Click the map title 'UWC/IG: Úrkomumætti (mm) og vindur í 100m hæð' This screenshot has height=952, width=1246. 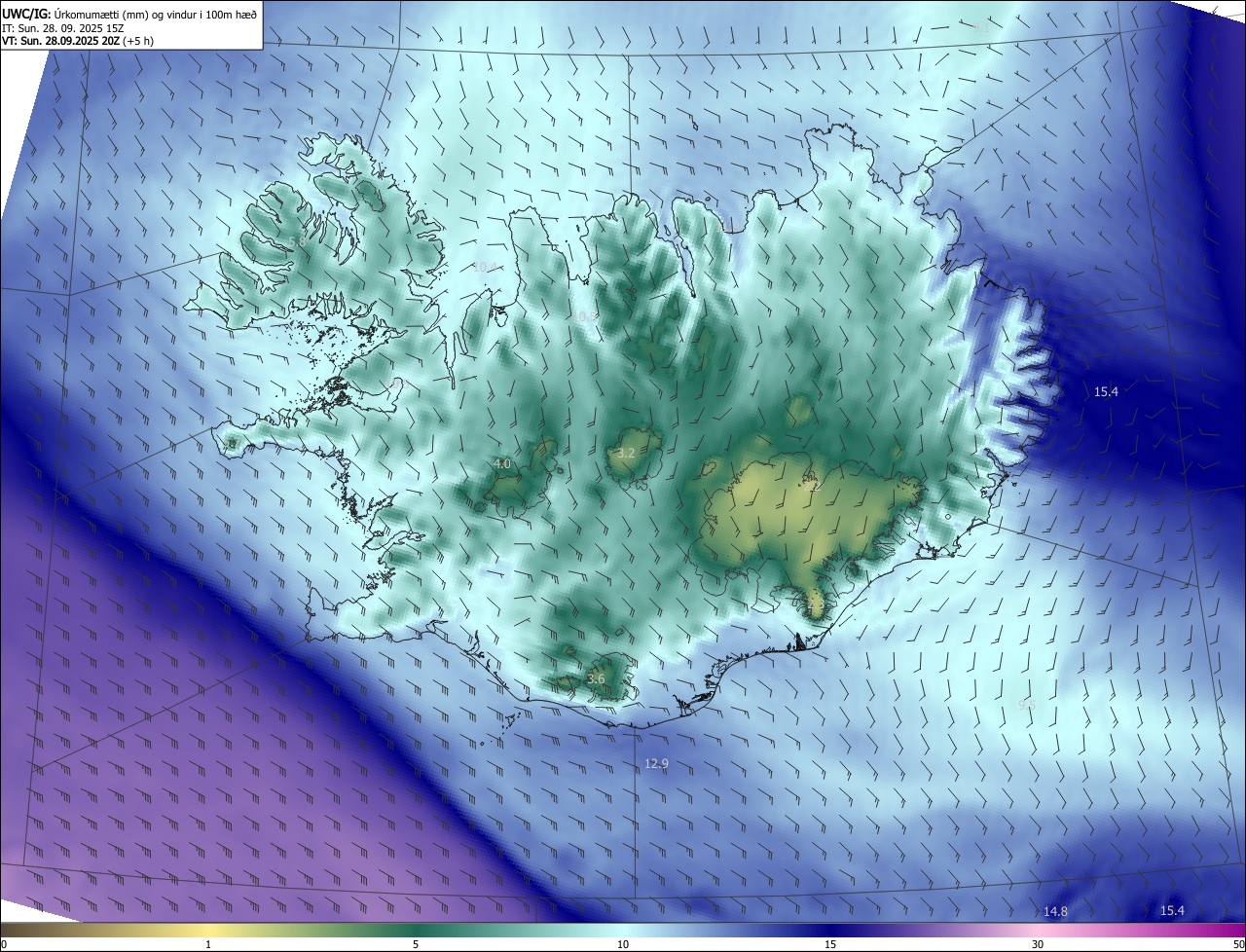pyautogui.click(x=129, y=13)
